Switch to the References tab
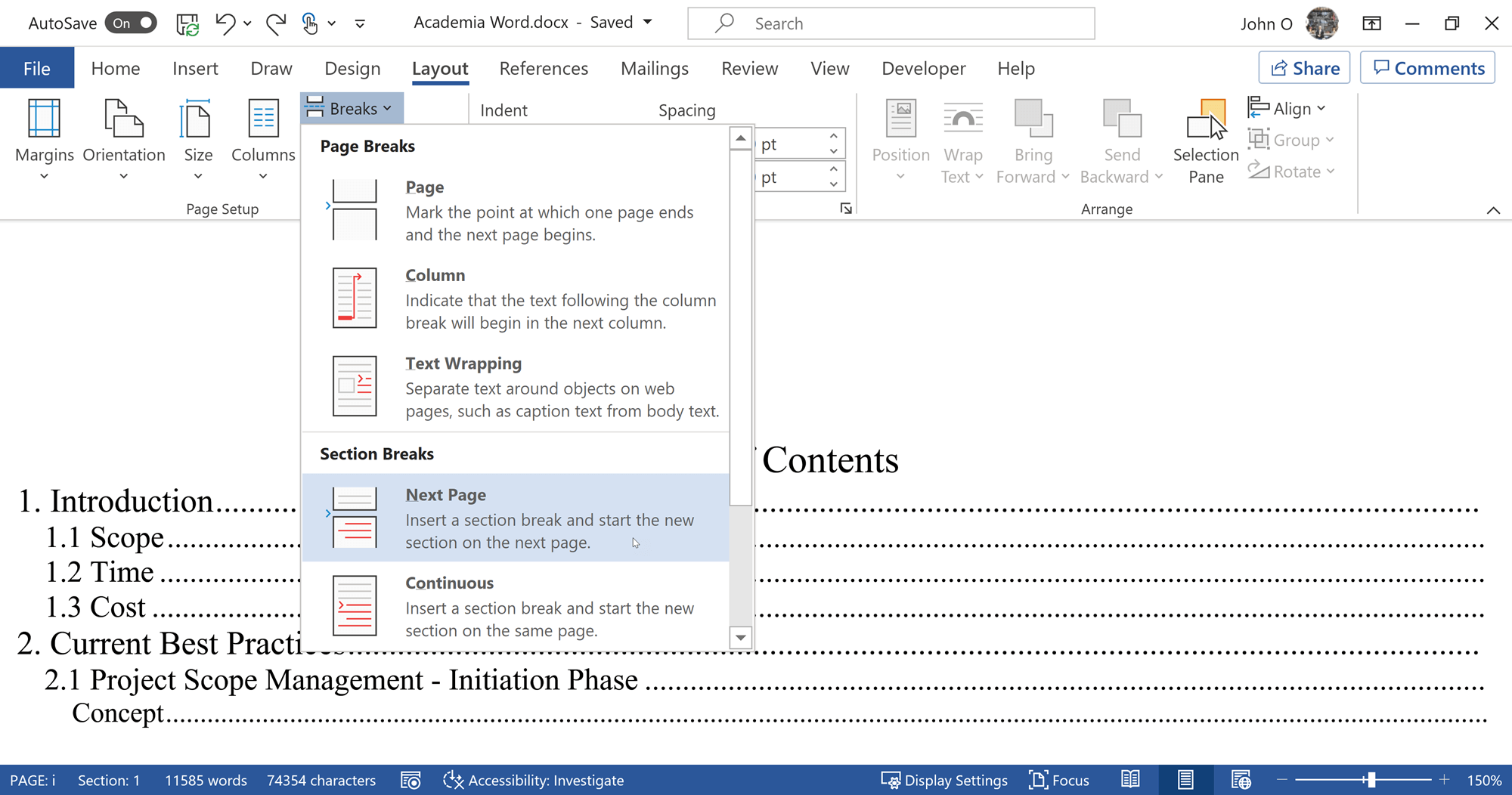 544,68
